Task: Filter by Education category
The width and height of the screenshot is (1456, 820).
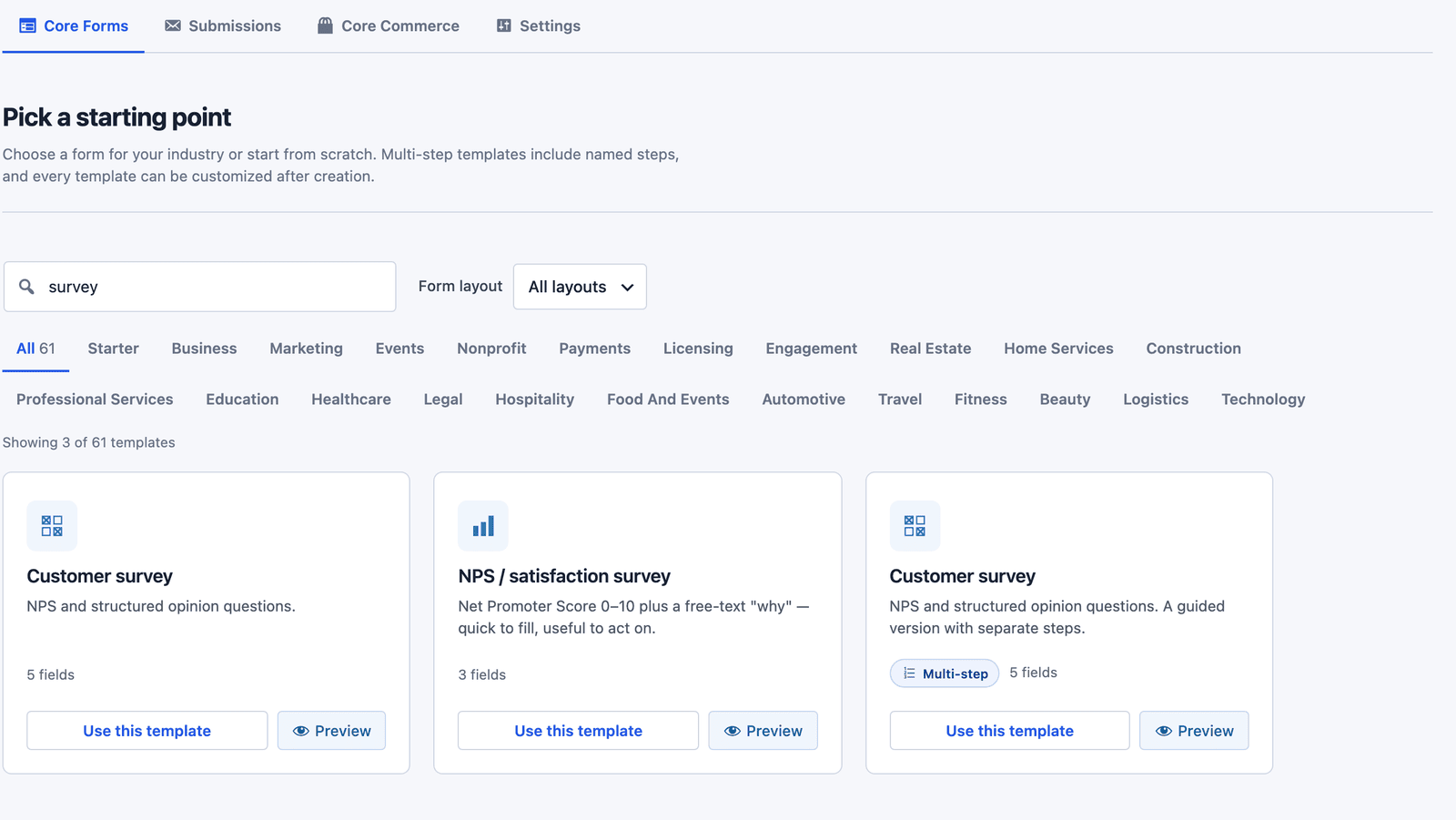Action: (242, 400)
